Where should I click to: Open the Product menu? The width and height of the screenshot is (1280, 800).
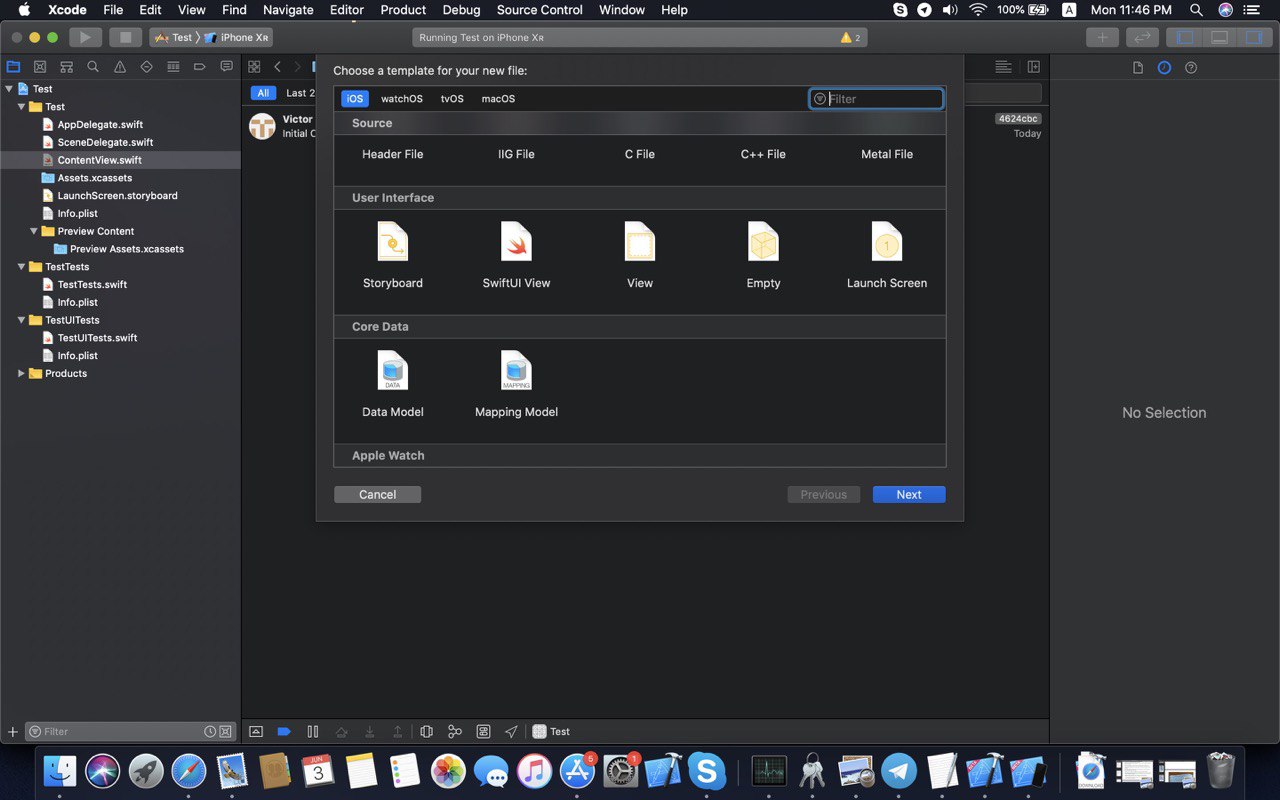[x=403, y=10]
